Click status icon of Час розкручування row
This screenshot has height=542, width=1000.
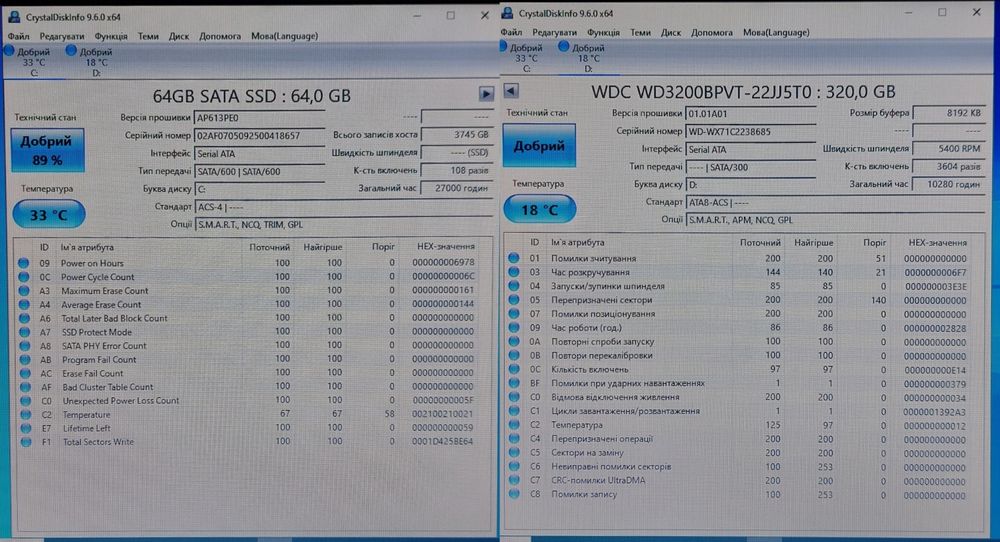coord(513,272)
